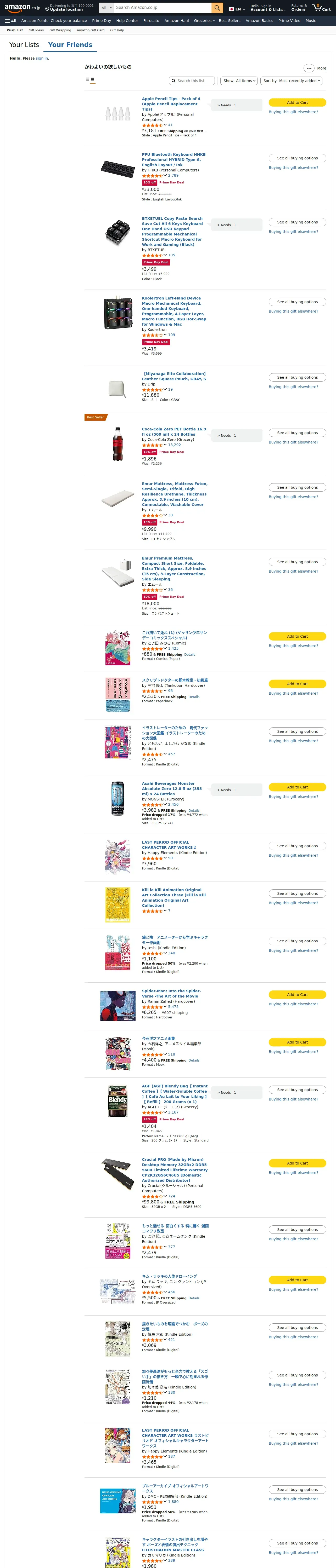336x1568 pixels.
Task: Switch to the Your Lists tab
Action: point(24,45)
